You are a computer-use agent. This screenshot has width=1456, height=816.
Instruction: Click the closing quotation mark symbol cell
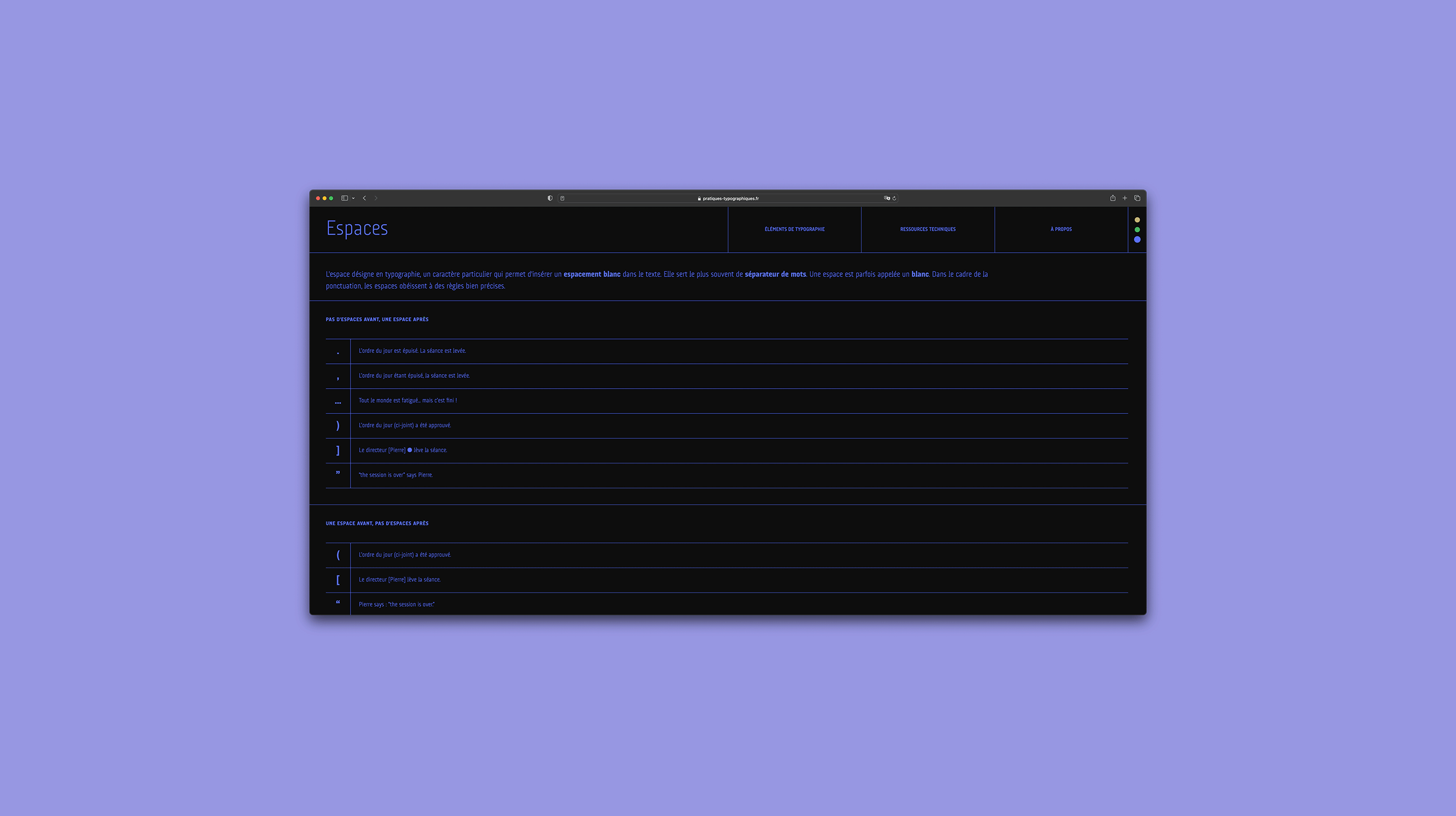pyautogui.click(x=338, y=476)
